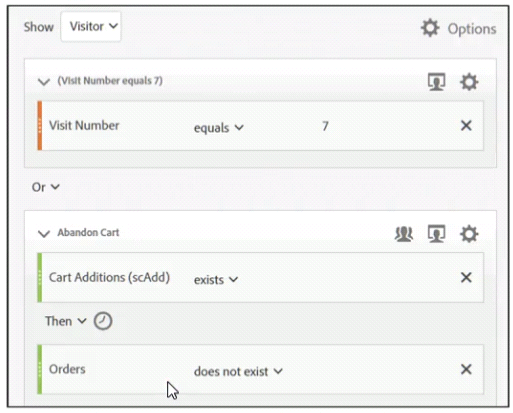Remove the Cart Additions (scAdd) rule
The width and height of the screenshot is (513, 413).
pyautogui.click(x=466, y=277)
